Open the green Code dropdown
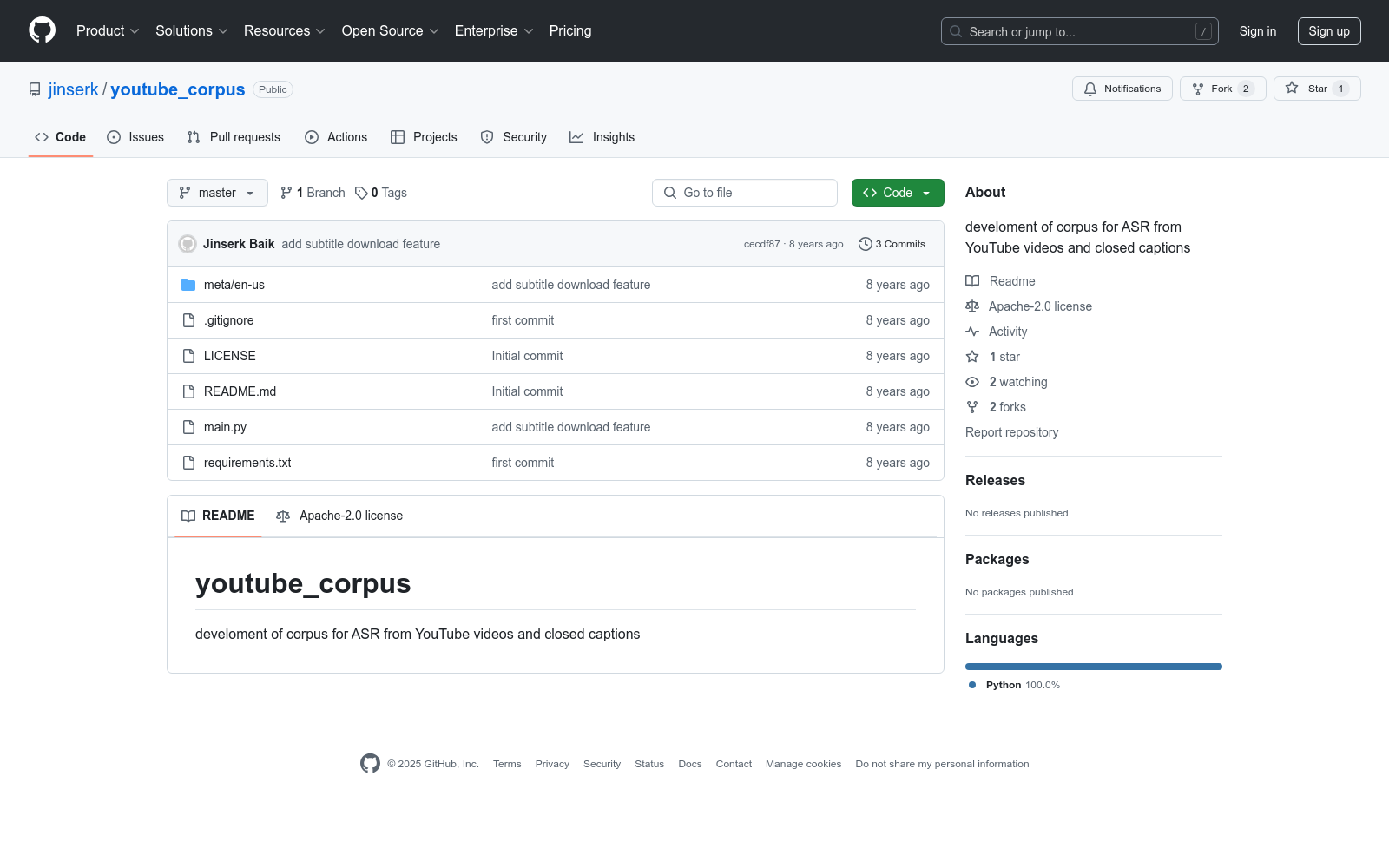 pos(898,193)
